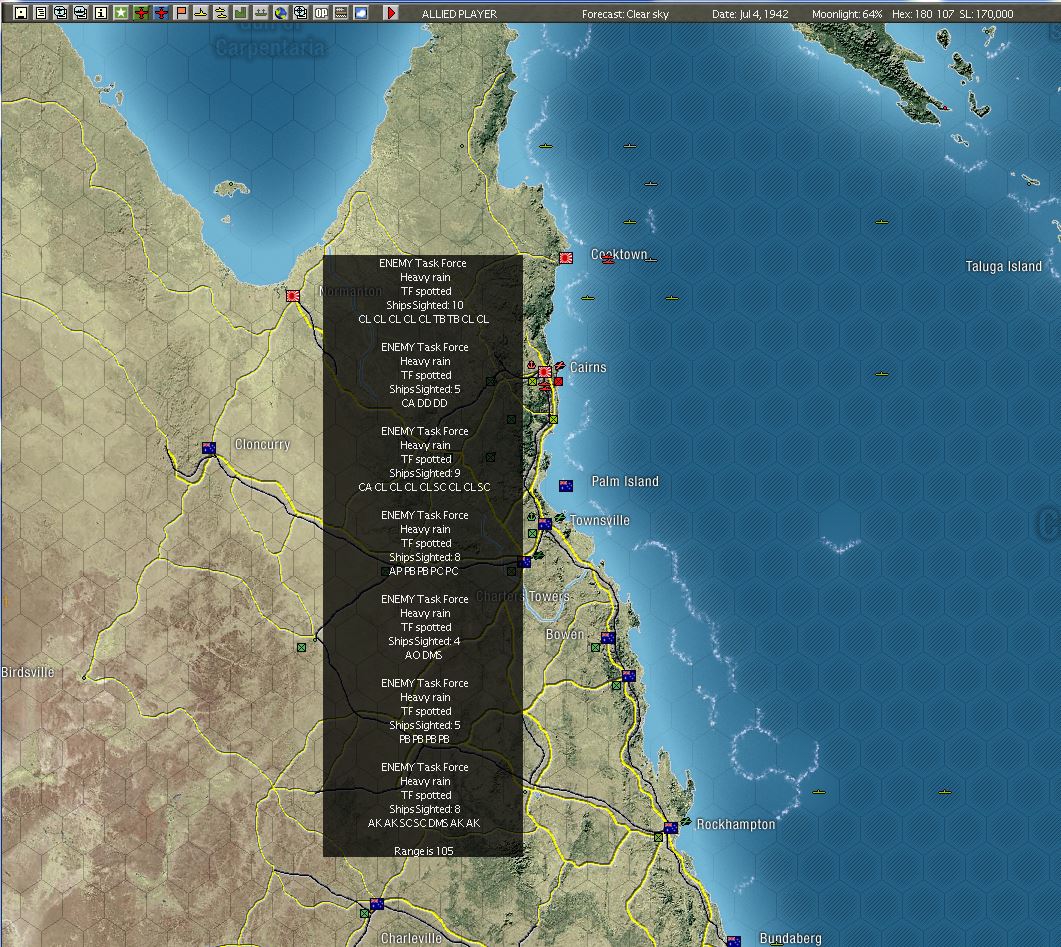Click the red play arrow end-turn button
The width and height of the screenshot is (1061, 947).
click(391, 13)
